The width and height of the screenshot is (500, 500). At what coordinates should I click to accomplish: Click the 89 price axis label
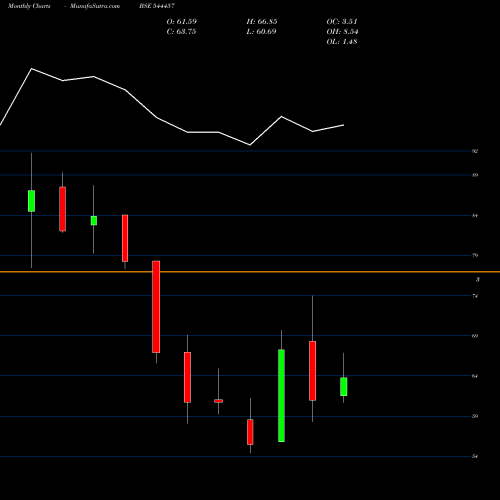point(475,175)
